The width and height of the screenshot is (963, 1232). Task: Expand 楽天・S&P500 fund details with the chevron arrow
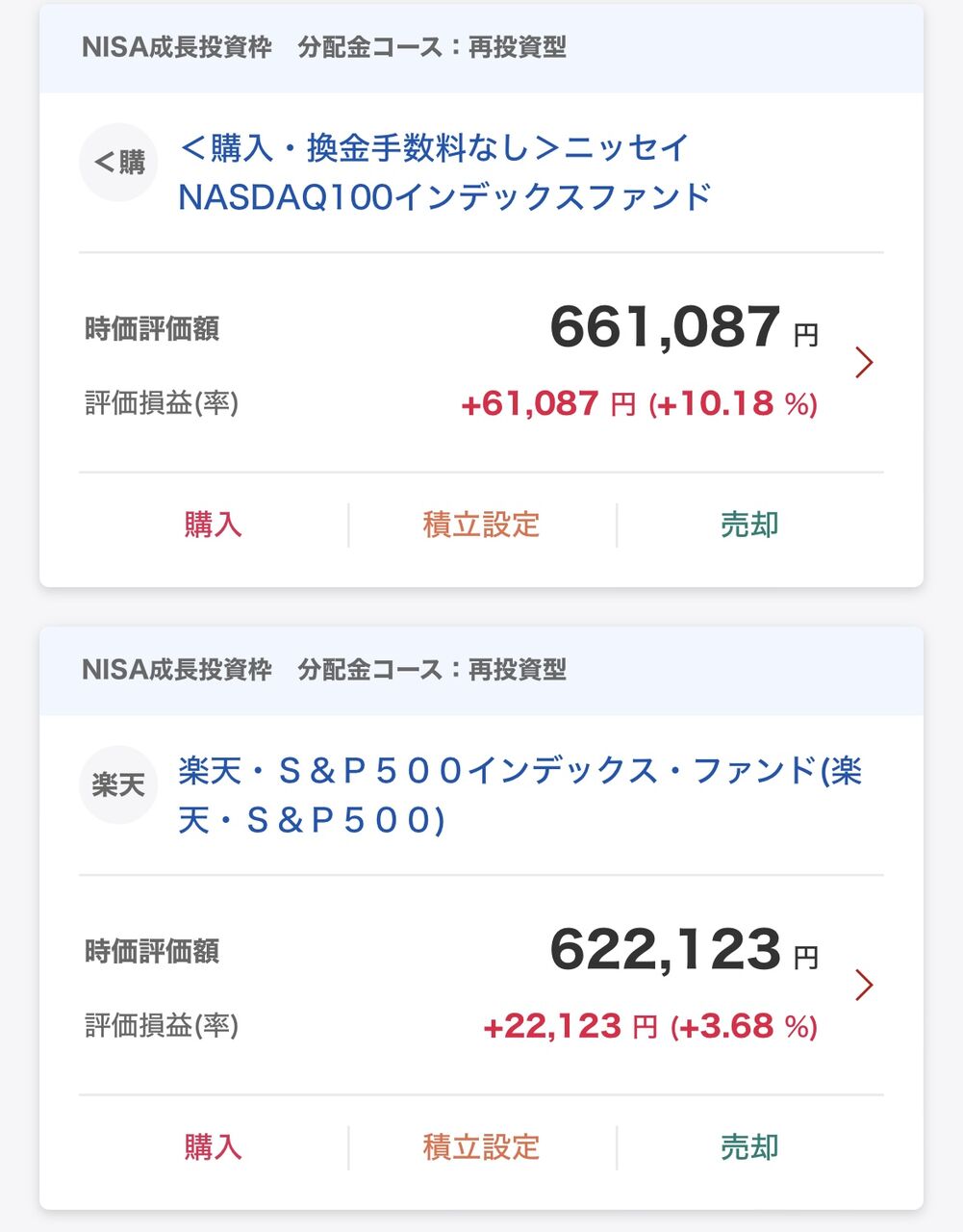pos(864,986)
